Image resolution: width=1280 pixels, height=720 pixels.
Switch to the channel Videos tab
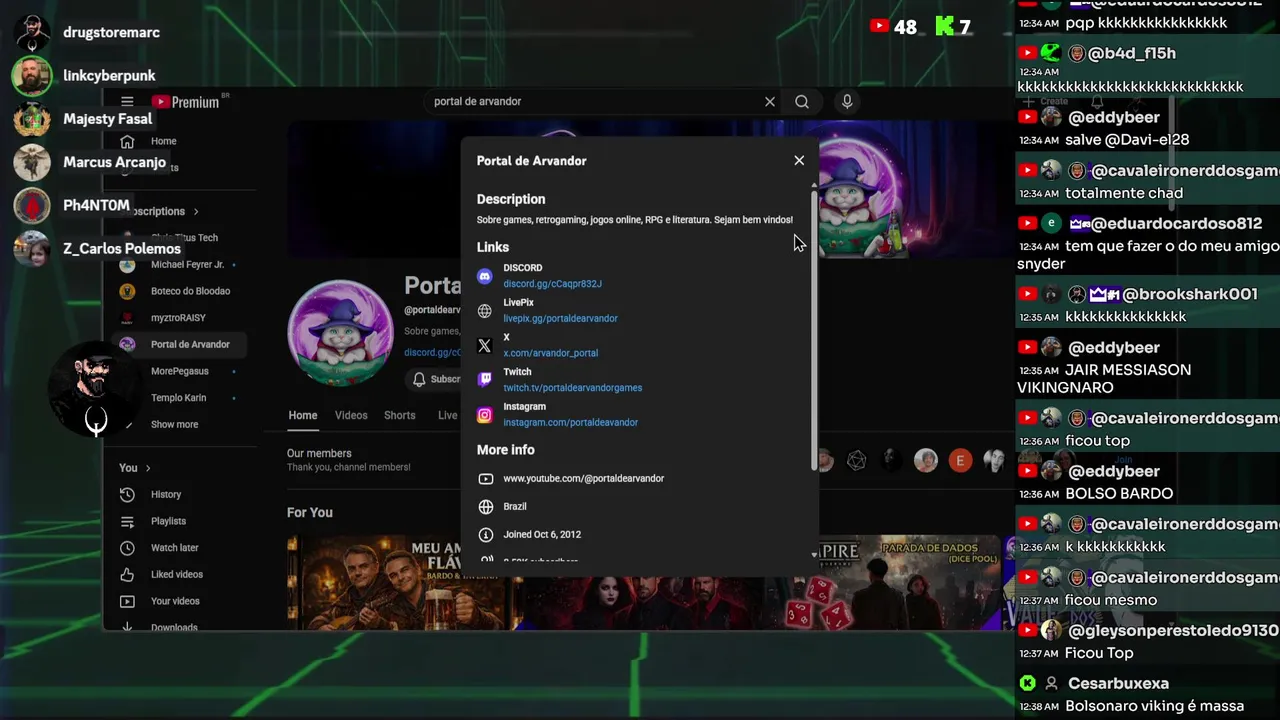(351, 416)
